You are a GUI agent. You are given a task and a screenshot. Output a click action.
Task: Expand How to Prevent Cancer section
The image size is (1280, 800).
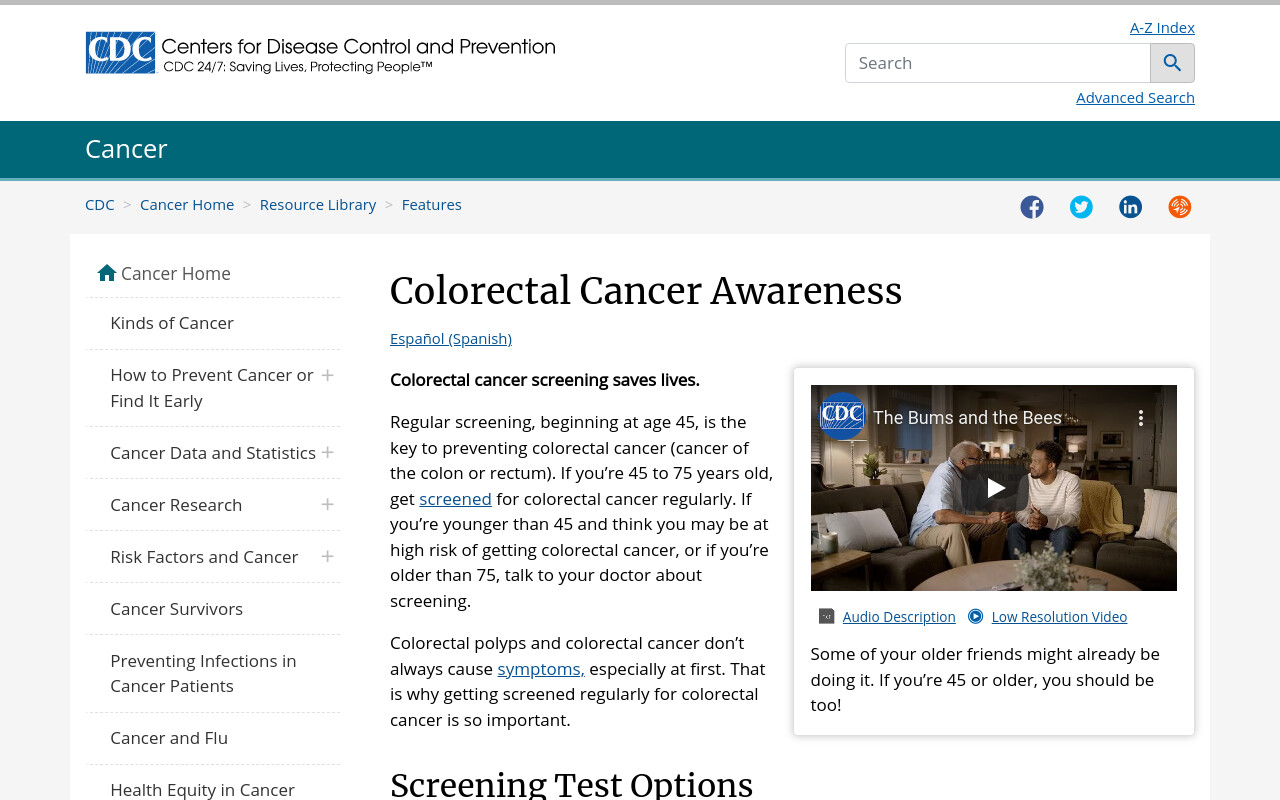(x=327, y=375)
